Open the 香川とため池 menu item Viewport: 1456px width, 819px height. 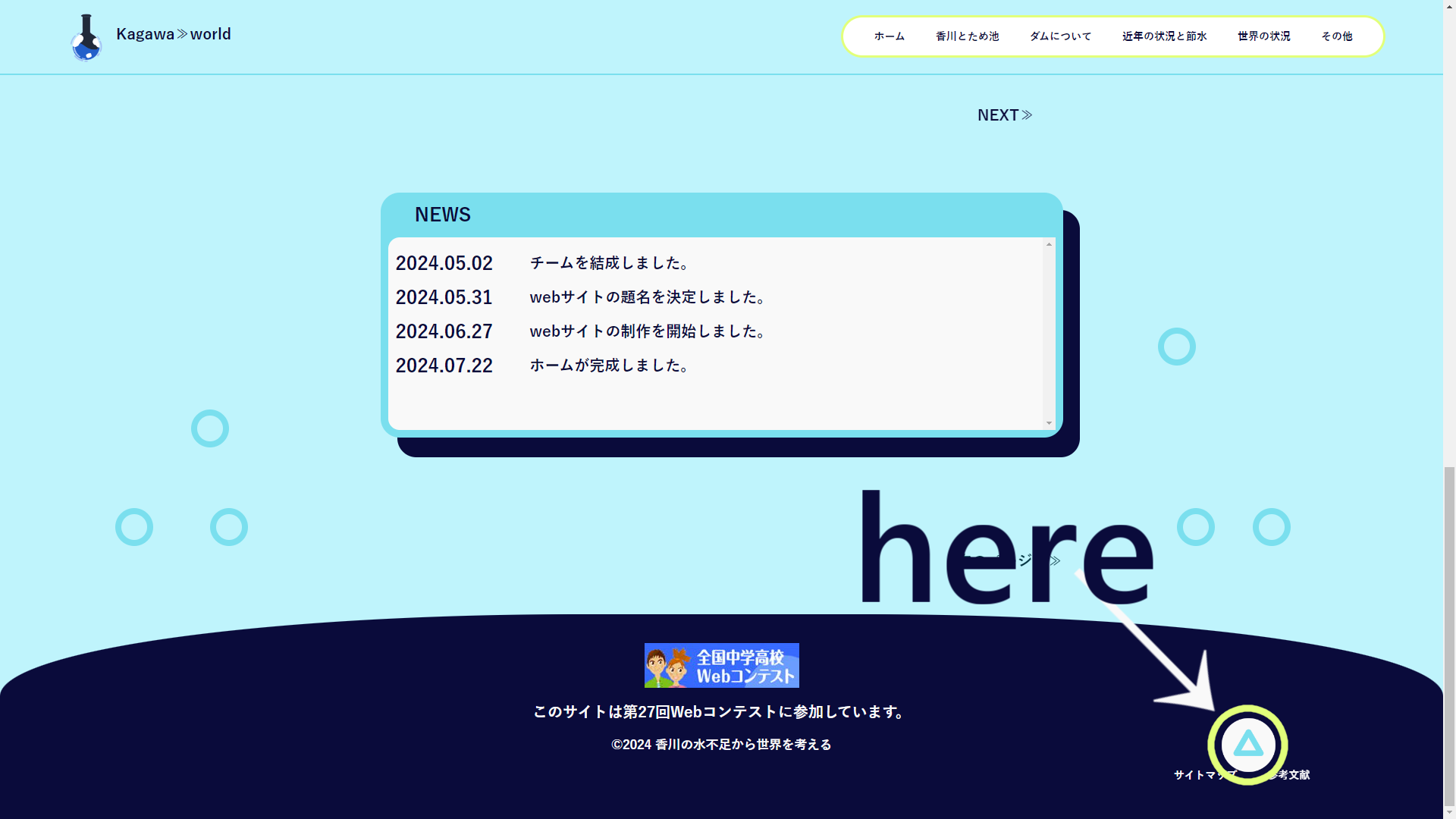(967, 36)
